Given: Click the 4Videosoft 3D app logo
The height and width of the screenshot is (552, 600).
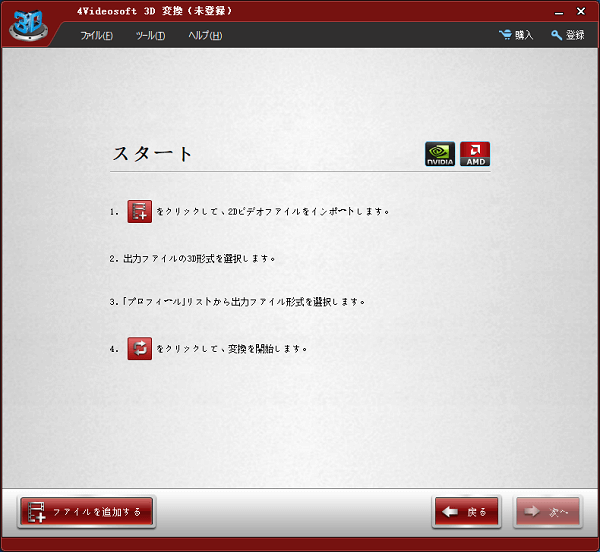Looking at the screenshot, I should tap(29, 25).
